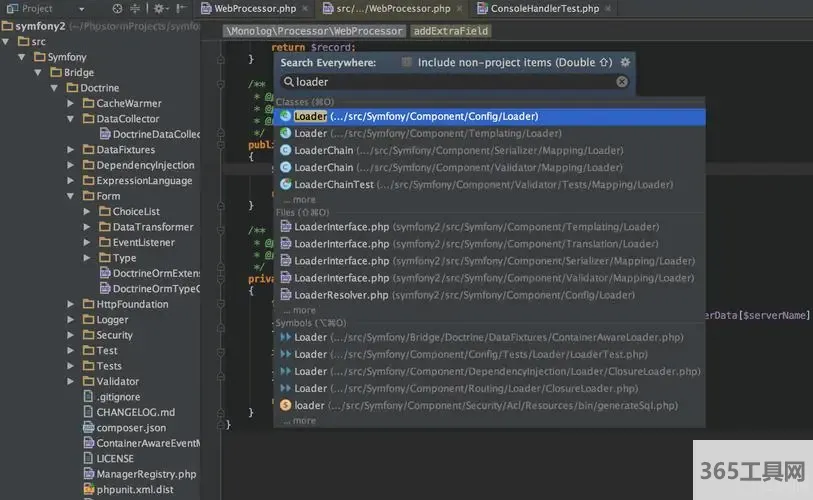
Task: Click the LoaderChainTest class icon
Action: tap(286, 185)
